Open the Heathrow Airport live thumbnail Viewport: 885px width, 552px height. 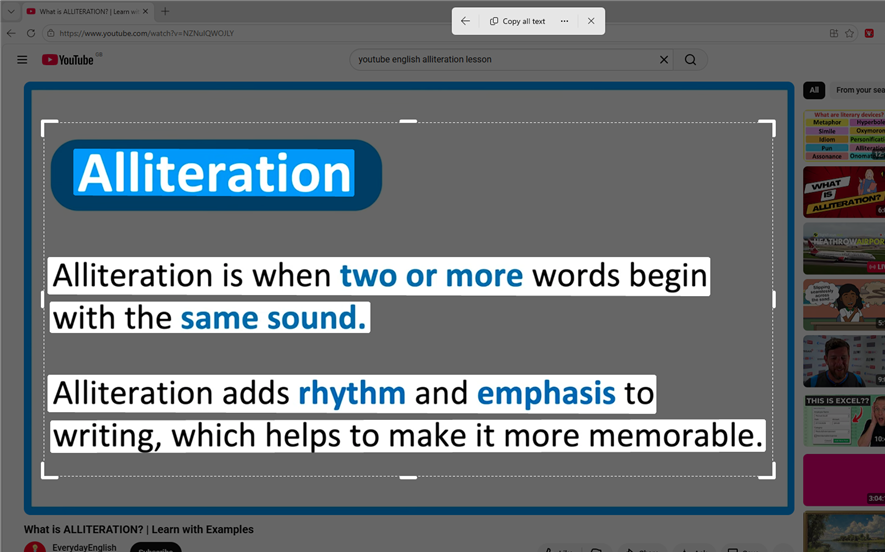pos(844,248)
